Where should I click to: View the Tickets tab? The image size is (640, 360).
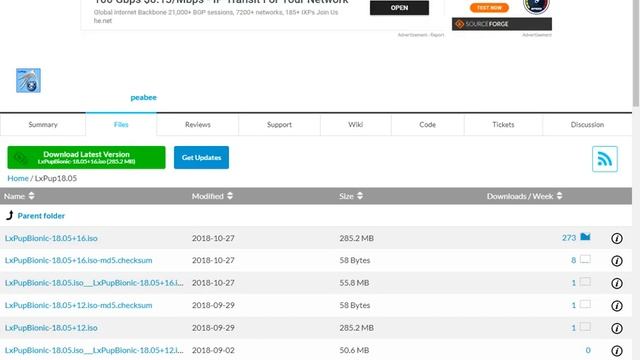point(503,124)
